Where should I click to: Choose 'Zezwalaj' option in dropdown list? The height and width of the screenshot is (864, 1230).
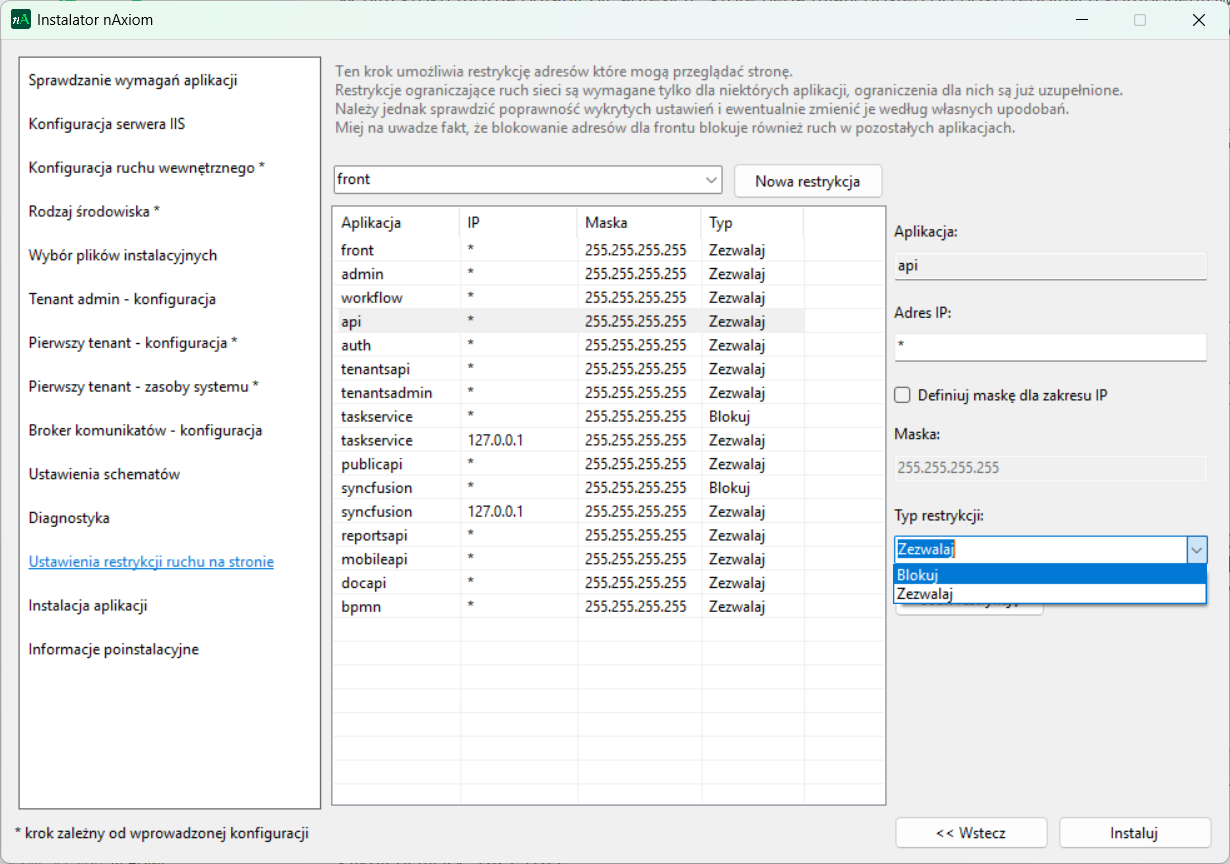1050,594
